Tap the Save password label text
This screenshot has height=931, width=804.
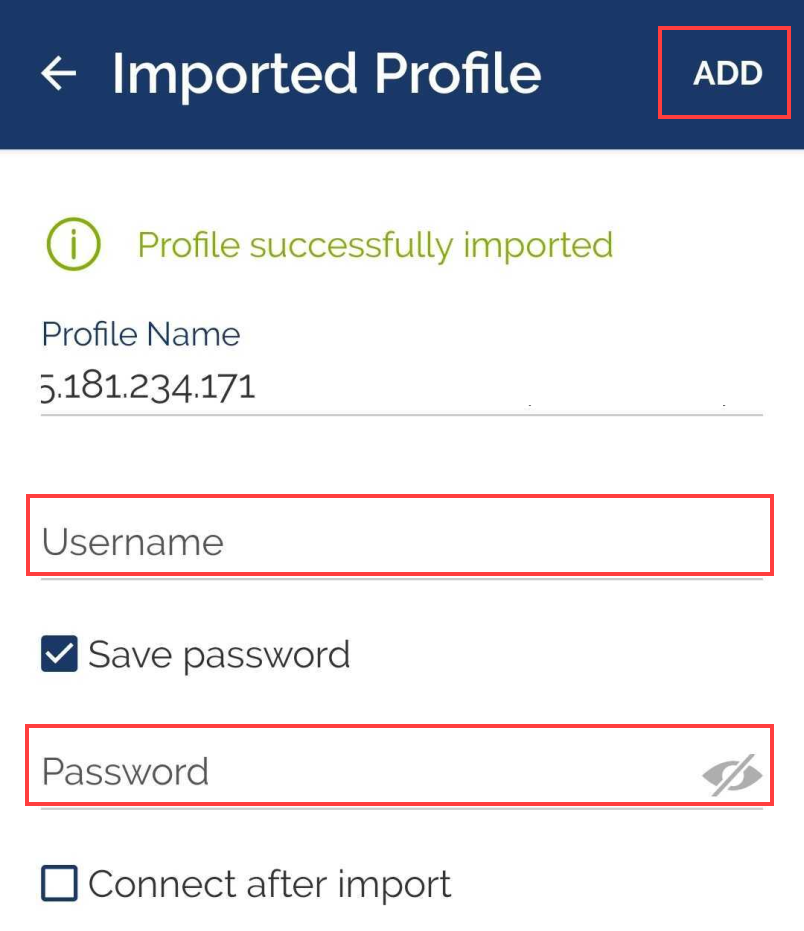click(219, 655)
